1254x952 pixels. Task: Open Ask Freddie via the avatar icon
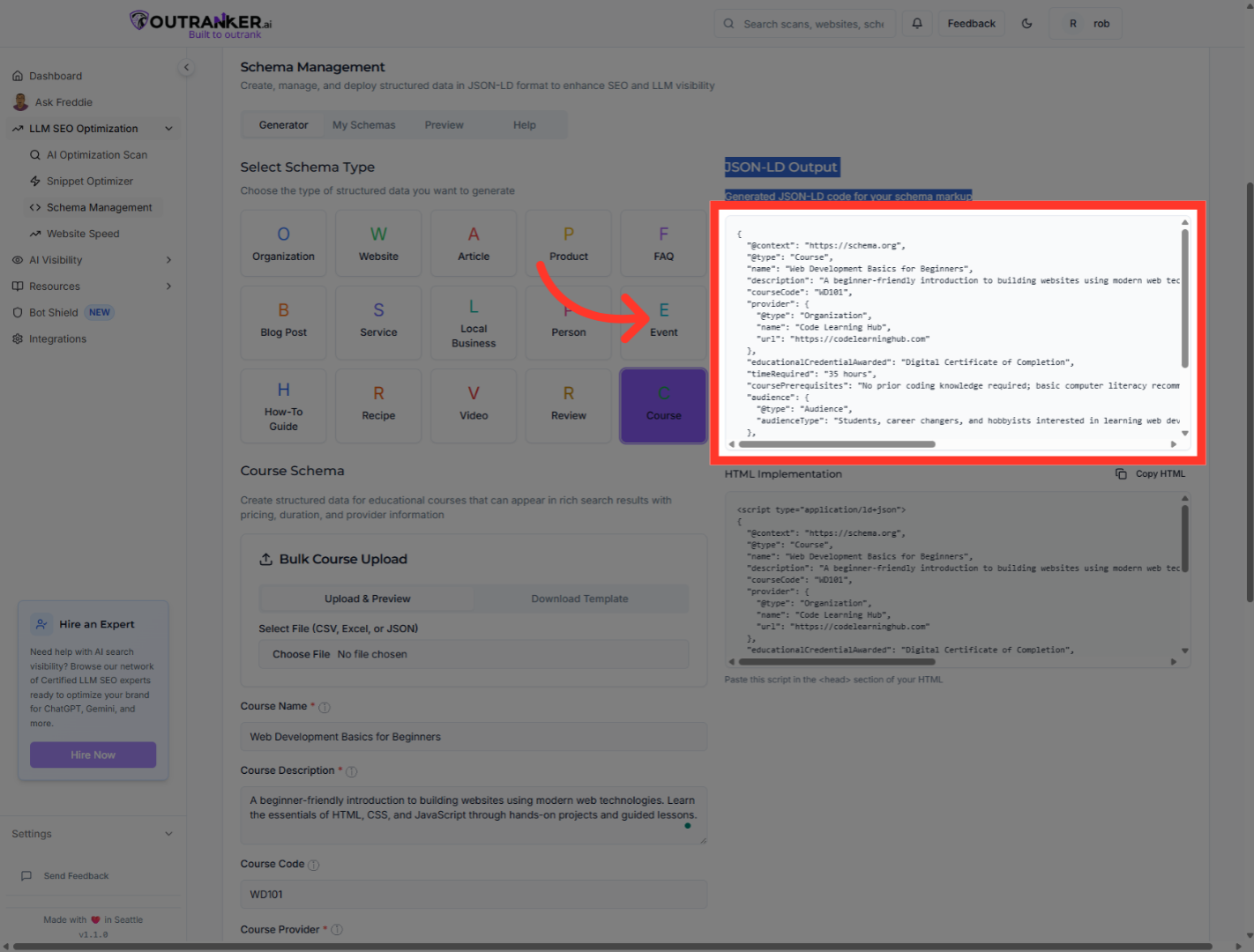[20, 102]
